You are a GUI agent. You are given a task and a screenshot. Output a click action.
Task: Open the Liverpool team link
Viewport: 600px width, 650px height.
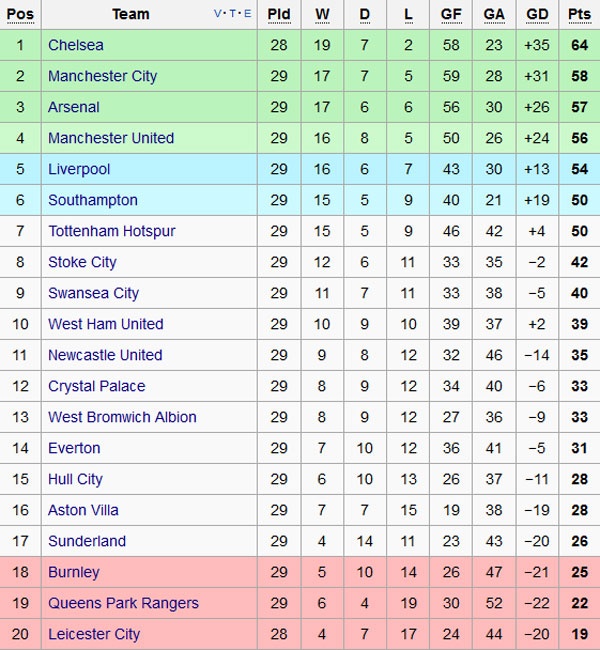[x=79, y=169]
